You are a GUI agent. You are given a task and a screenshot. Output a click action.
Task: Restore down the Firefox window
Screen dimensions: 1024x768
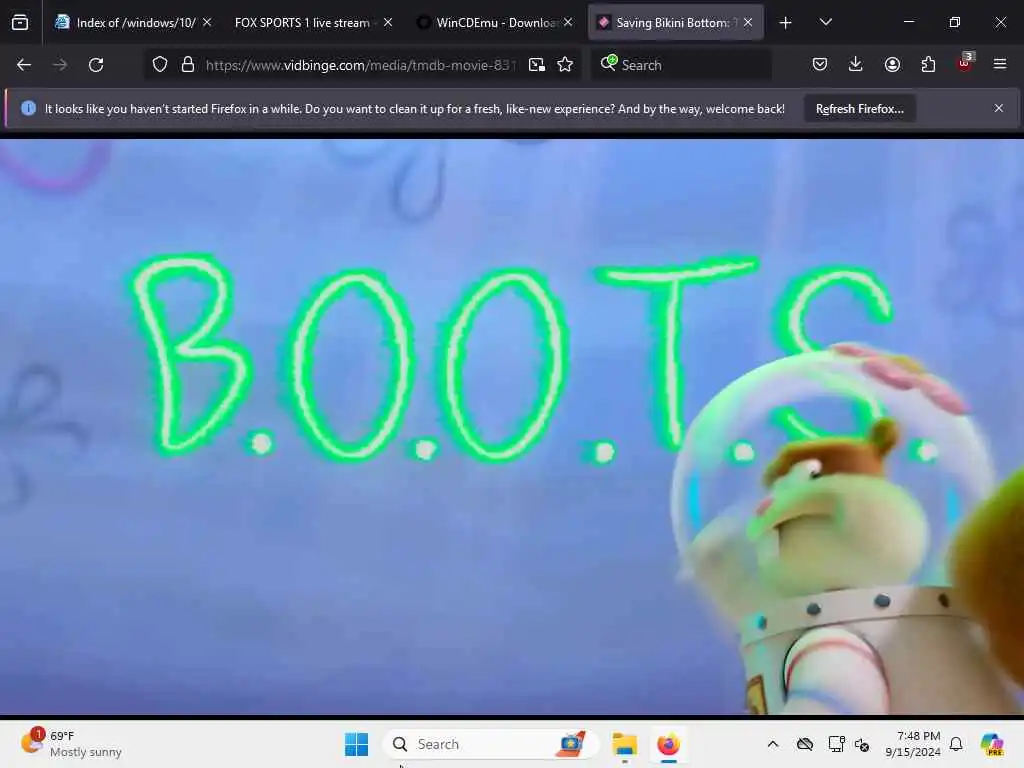tap(955, 22)
